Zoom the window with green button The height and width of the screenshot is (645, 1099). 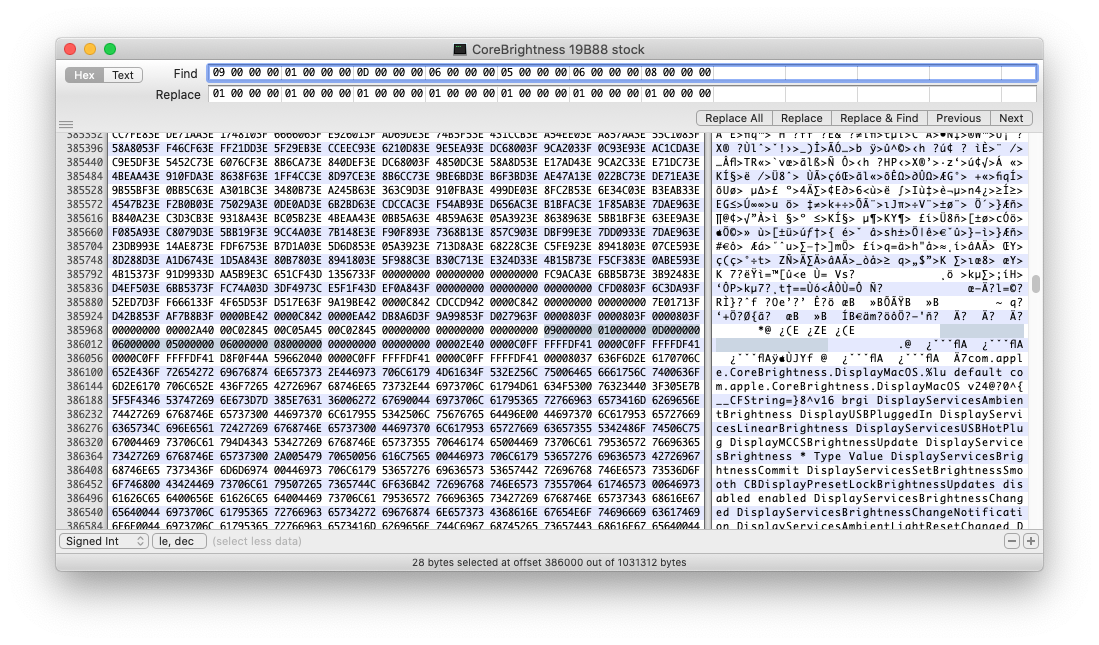tap(110, 49)
